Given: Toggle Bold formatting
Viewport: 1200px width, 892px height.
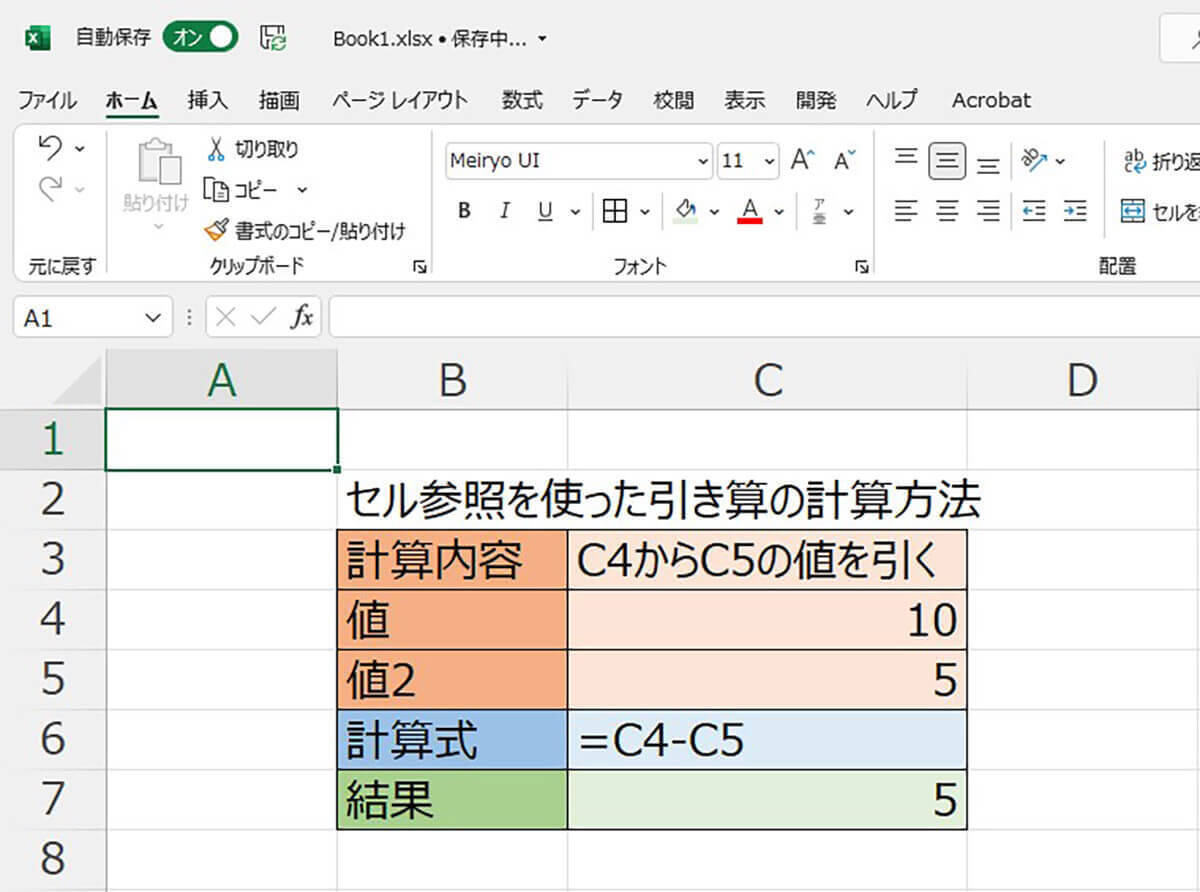Looking at the screenshot, I should tap(464, 211).
